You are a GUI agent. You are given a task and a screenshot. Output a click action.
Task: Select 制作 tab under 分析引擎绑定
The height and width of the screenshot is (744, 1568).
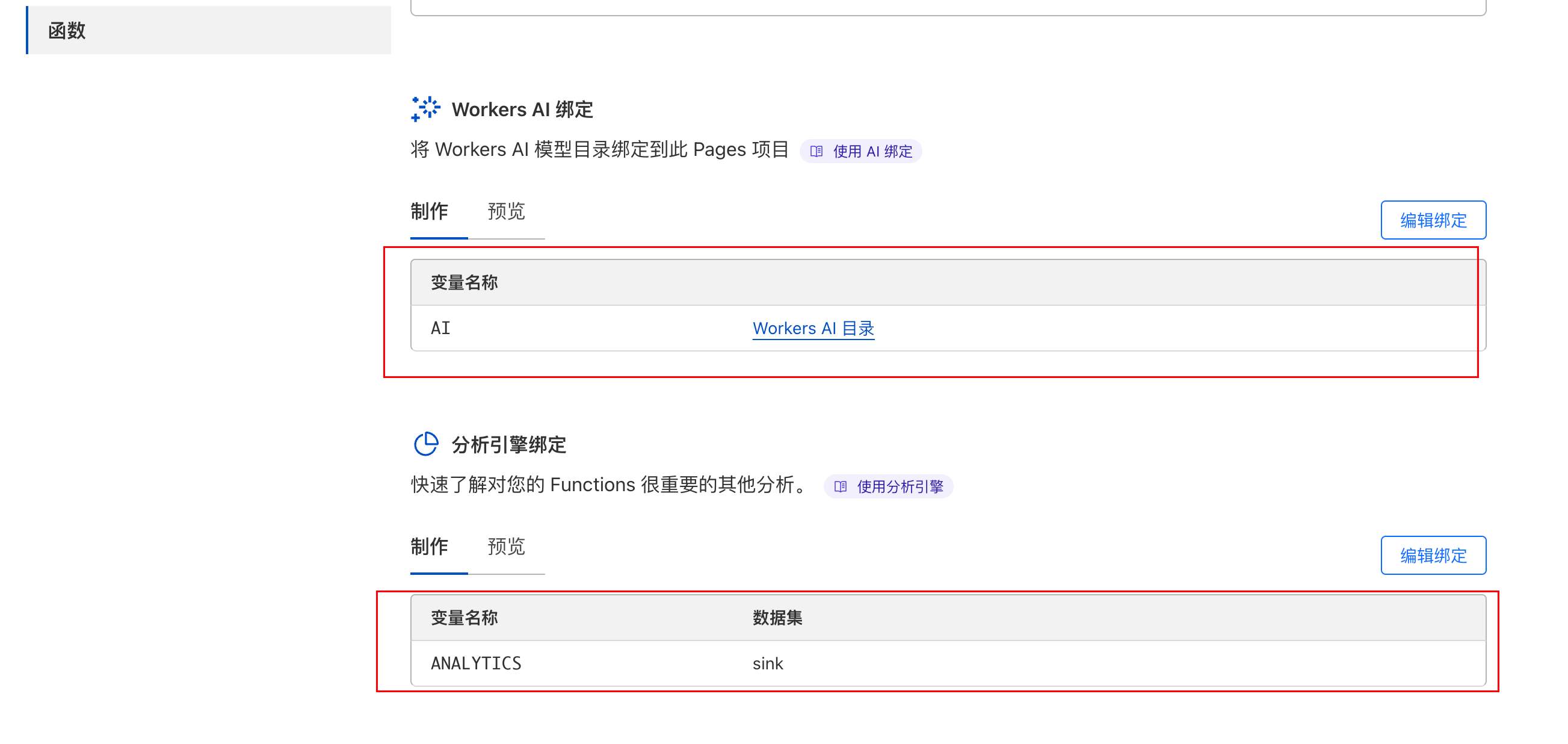429,547
